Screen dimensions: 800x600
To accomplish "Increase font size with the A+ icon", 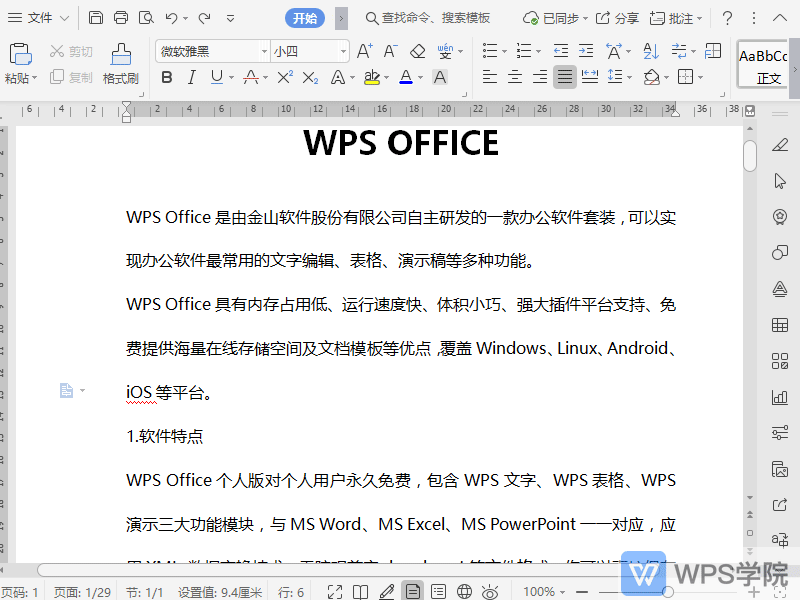I will (365, 51).
